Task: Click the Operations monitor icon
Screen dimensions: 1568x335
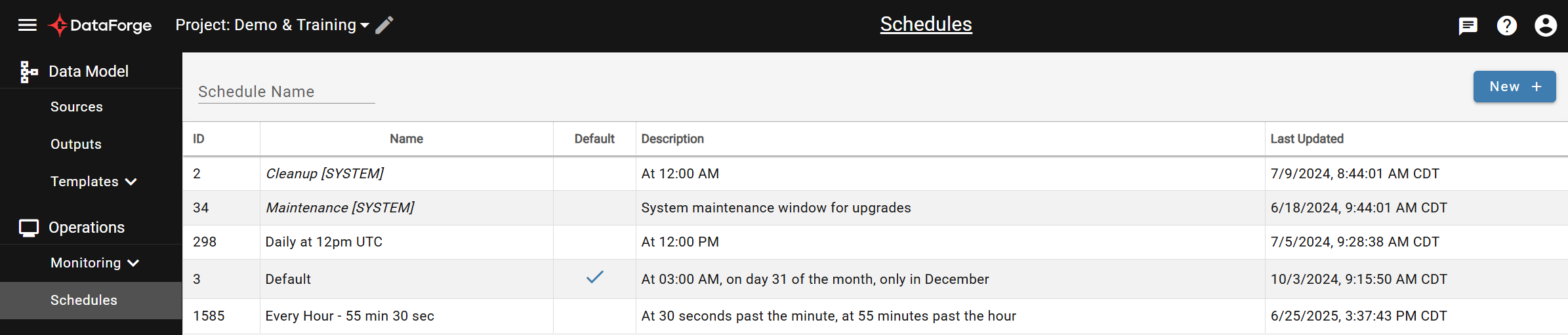Action: click(x=29, y=227)
